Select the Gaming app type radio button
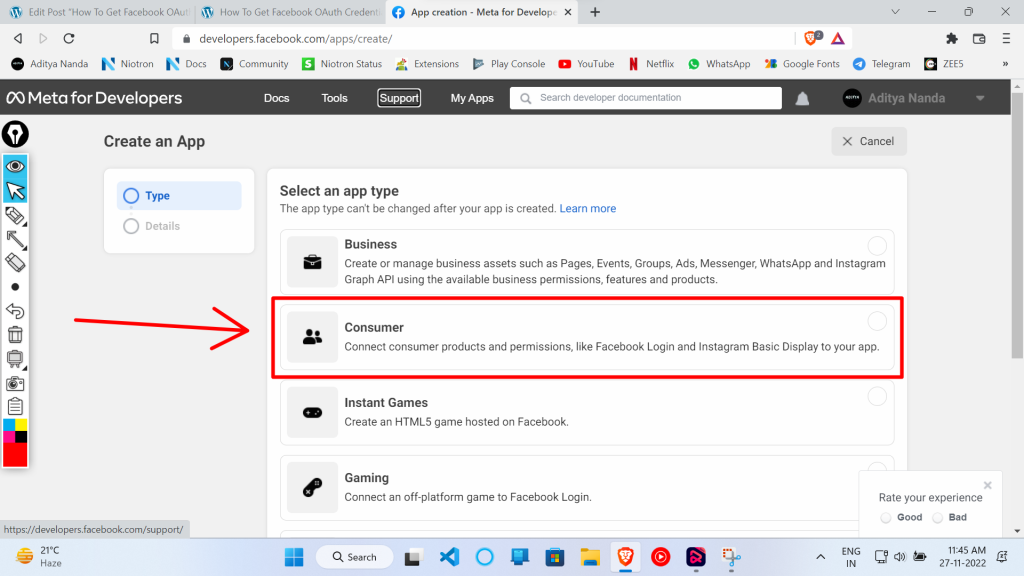Image resolution: width=1024 pixels, height=576 pixels. 877,468
